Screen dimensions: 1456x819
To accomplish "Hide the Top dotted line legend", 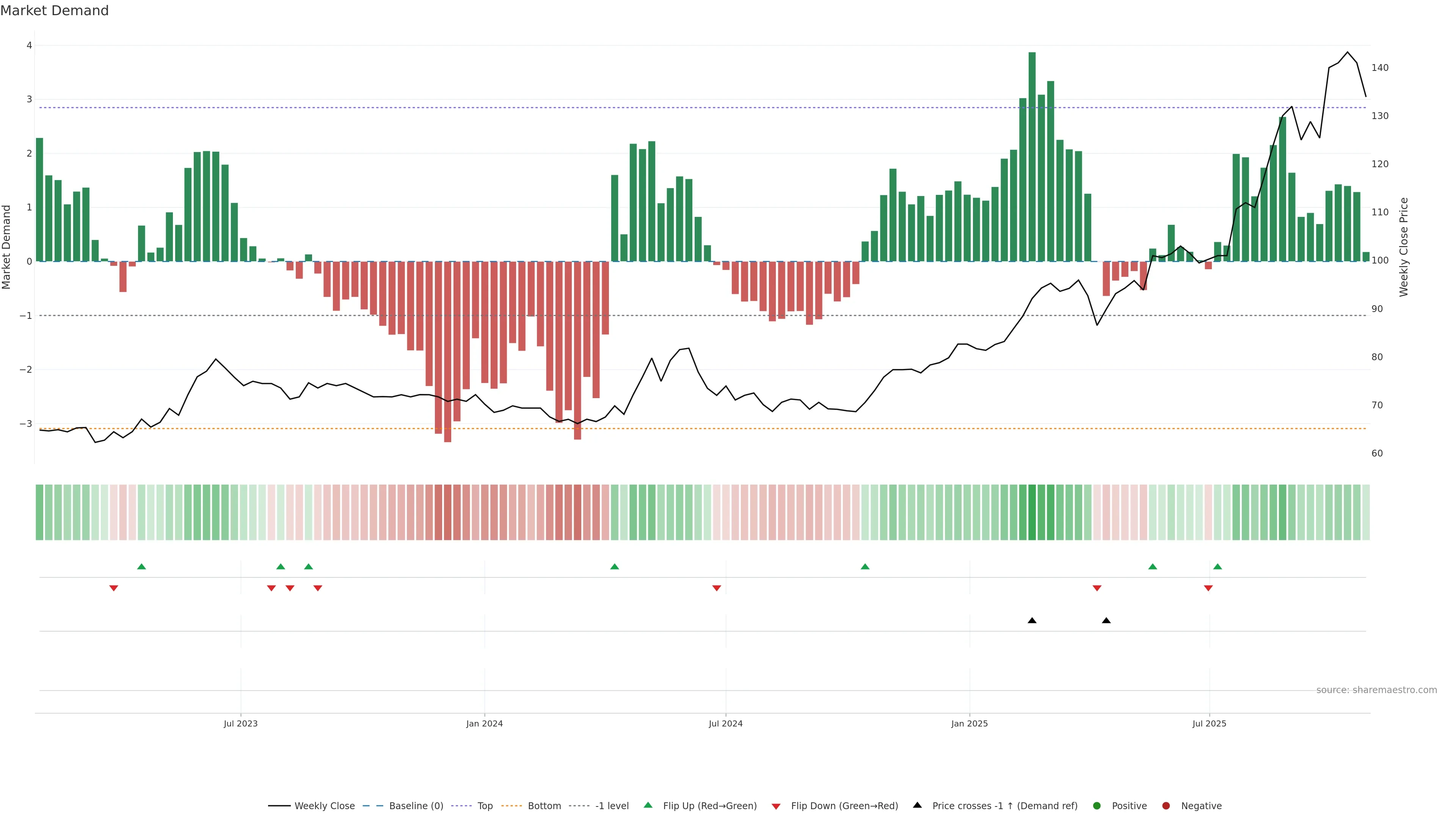I will tap(485, 805).
